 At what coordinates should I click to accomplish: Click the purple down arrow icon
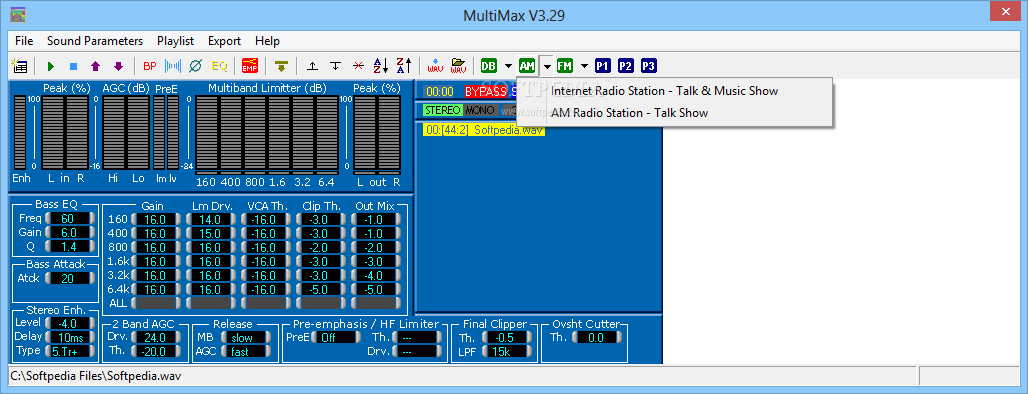[x=119, y=66]
